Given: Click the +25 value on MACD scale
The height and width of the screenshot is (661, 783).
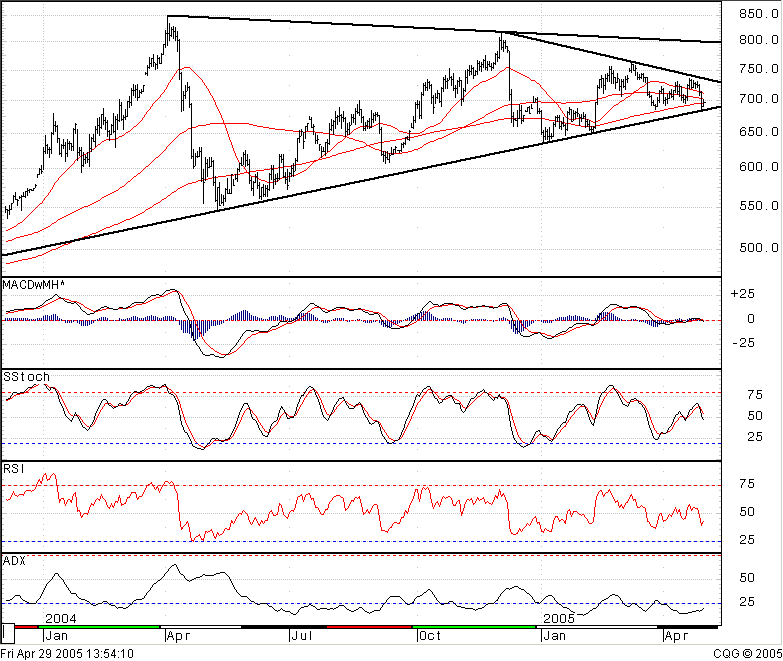Looking at the screenshot, I should (743, 294).
